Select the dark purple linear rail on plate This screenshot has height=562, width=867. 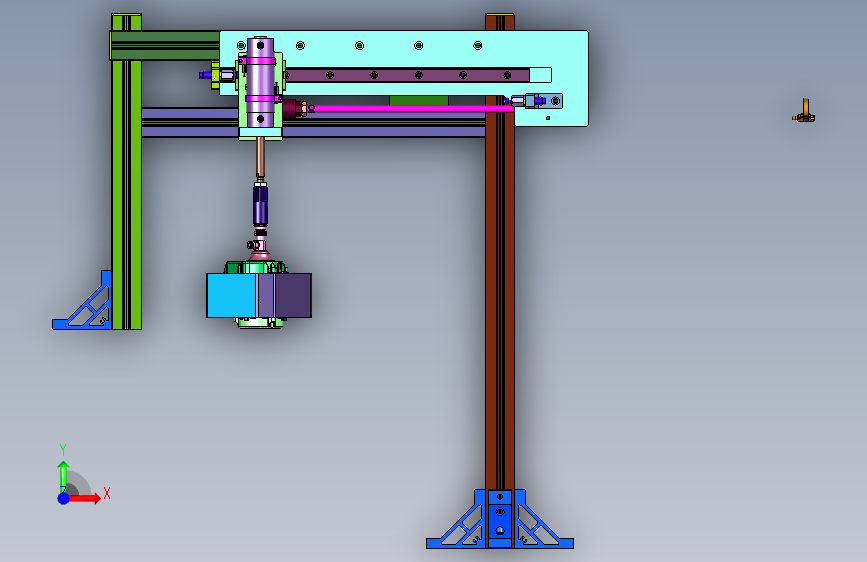tap(406, 75)
